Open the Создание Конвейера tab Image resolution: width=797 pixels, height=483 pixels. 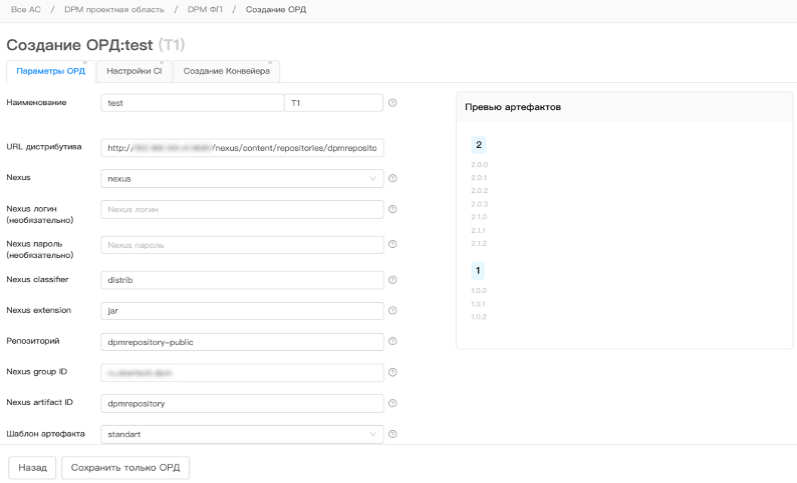pos(226,71)
